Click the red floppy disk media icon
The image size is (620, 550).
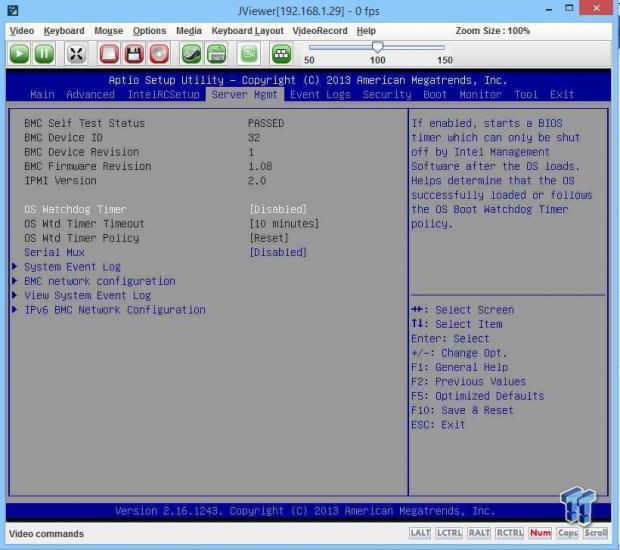[134, 54]
